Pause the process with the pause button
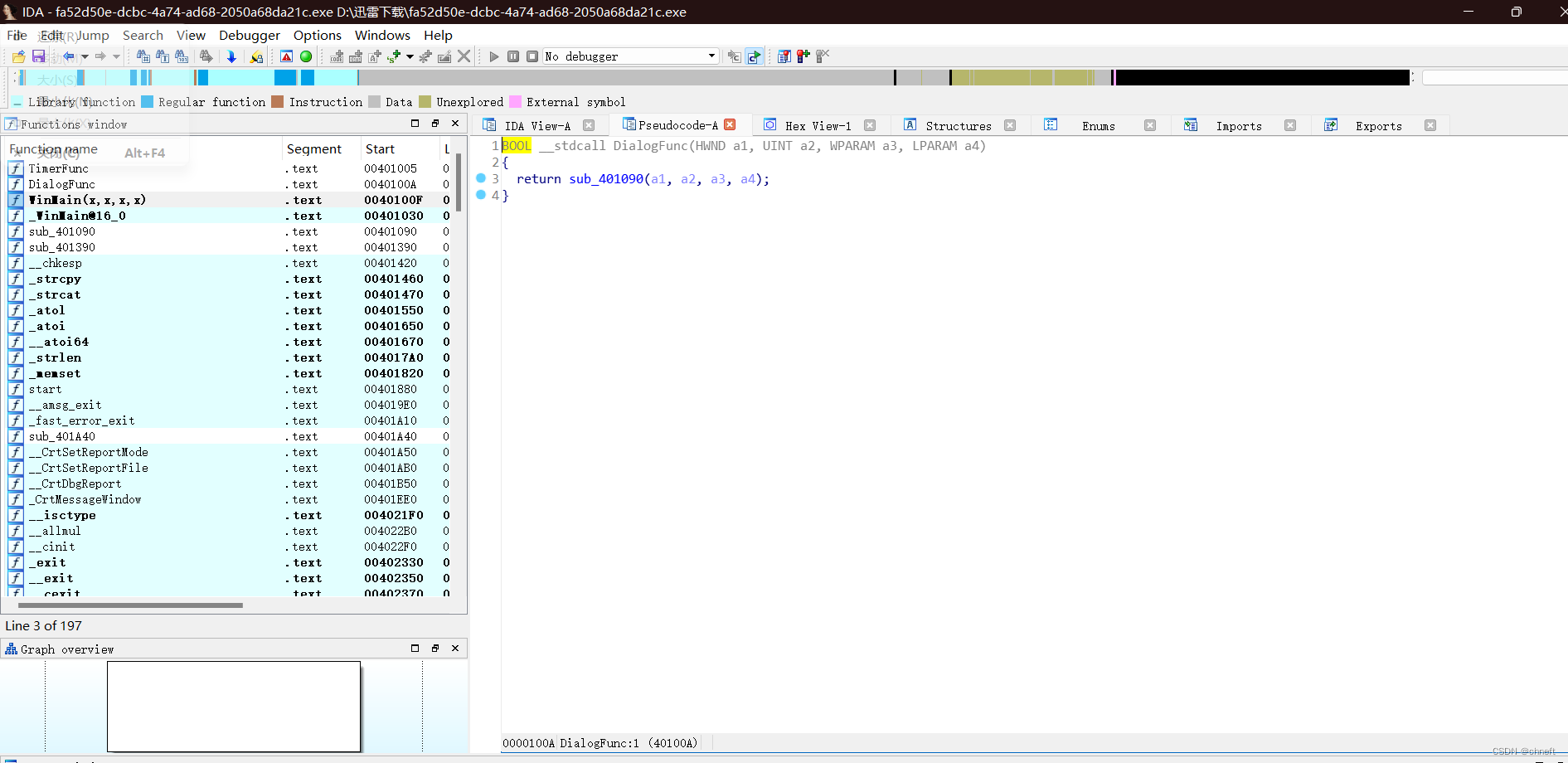1568x763 pixels. pos(513,56)
